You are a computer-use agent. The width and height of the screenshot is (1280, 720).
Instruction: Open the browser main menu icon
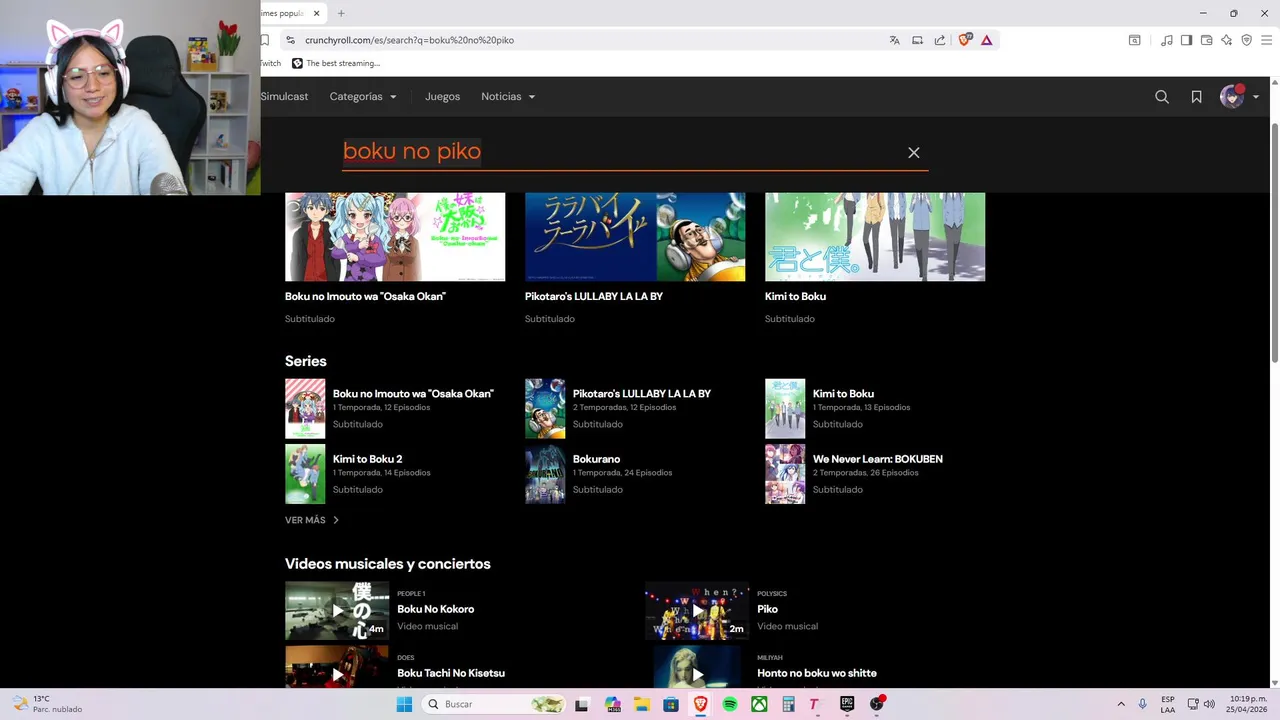click(1267, 40)
